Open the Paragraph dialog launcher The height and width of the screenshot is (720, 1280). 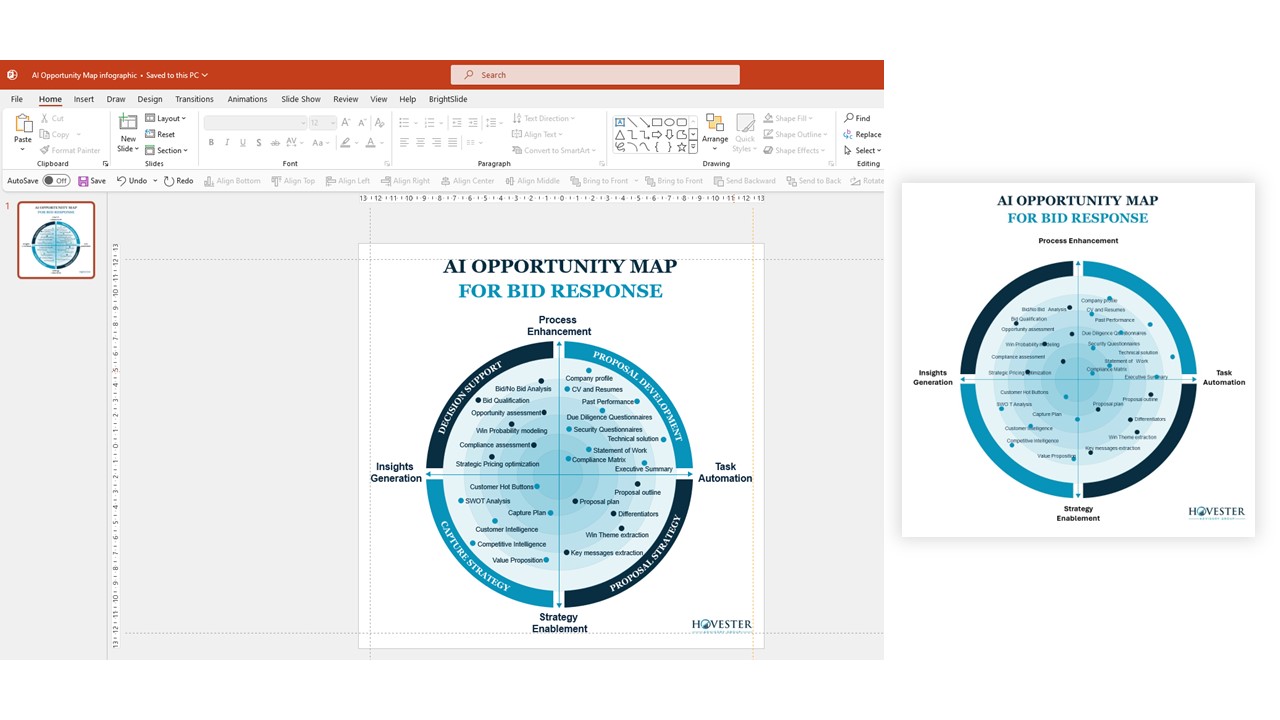point(600,164)
